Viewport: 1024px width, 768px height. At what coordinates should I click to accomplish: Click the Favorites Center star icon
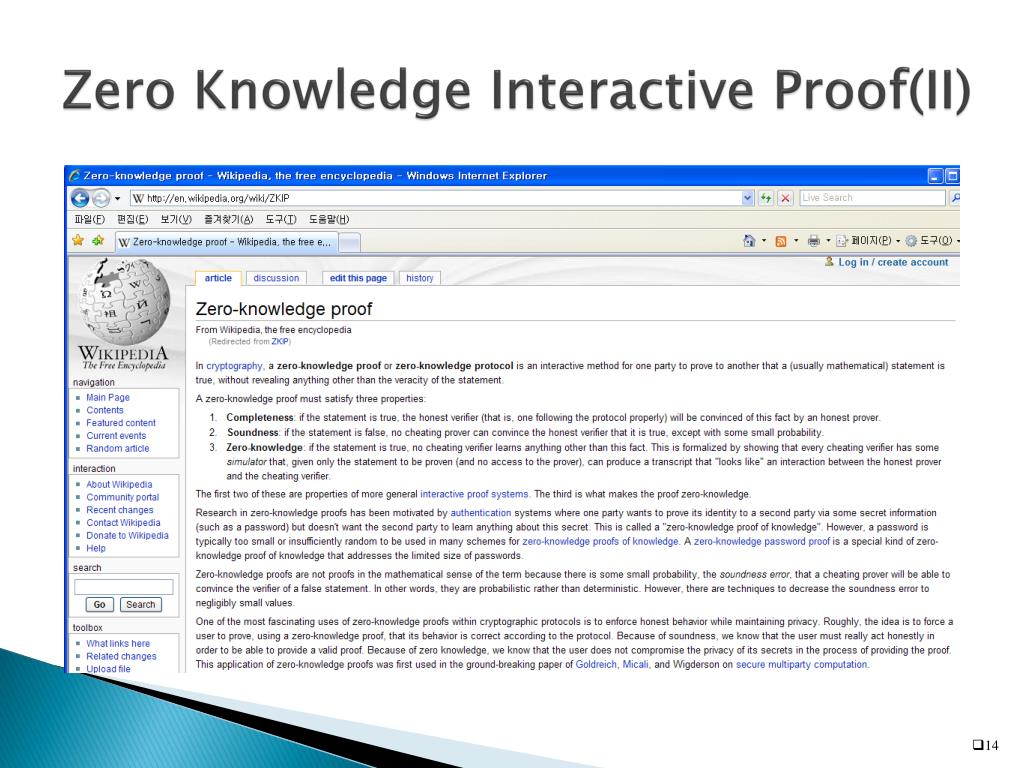pyautogui.click(x=78, y=241)
